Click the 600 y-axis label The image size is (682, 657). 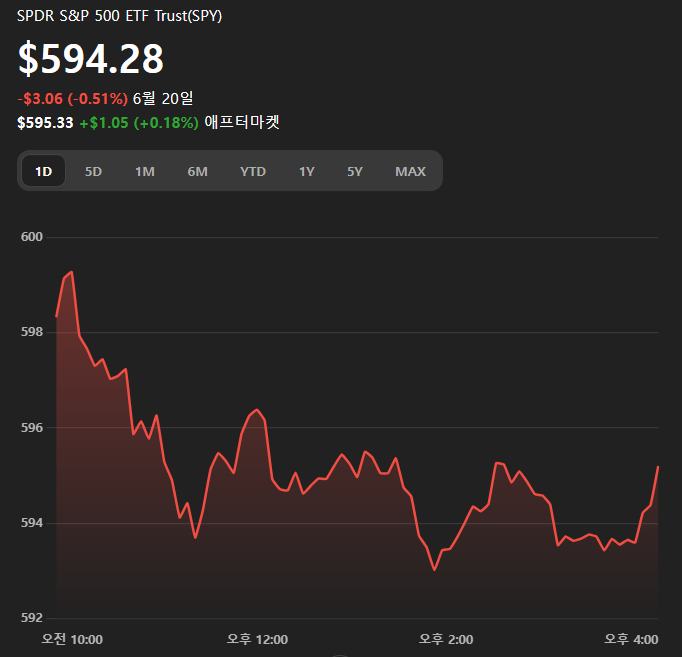[32, 237]
